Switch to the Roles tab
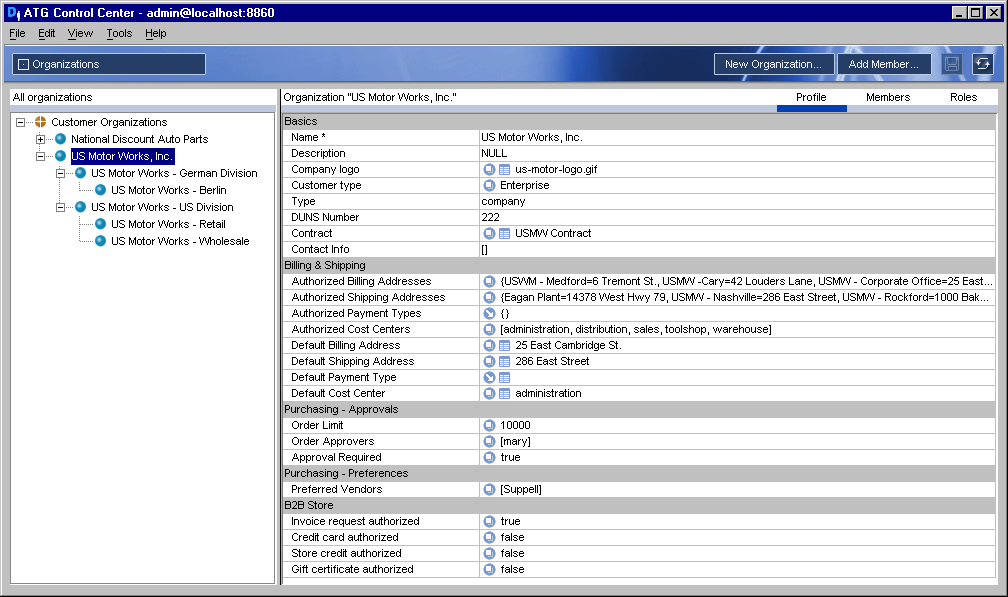 pyautogui.click(x=963, y=97)
